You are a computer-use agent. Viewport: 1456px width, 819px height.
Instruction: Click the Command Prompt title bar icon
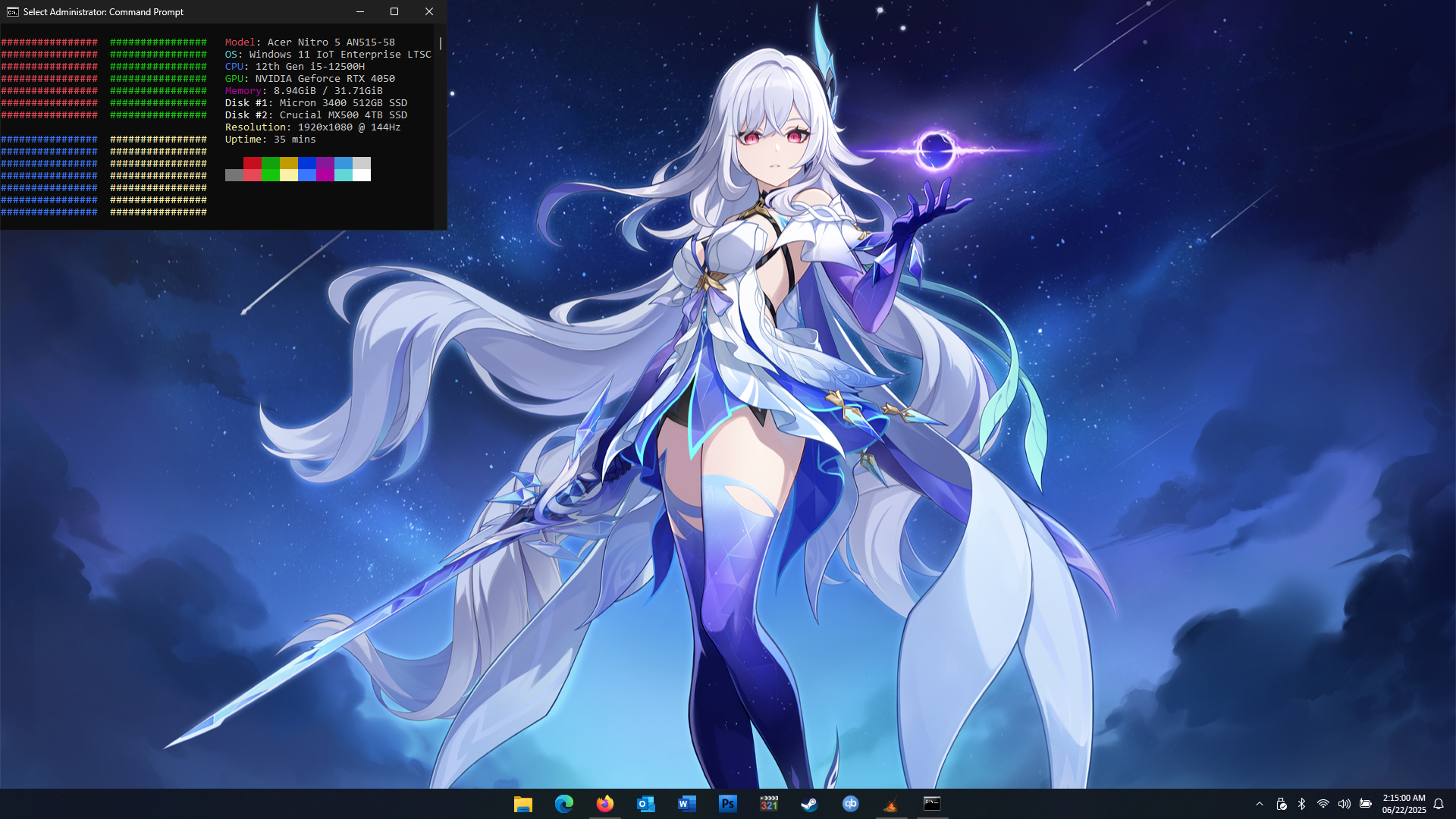[13, 11]
